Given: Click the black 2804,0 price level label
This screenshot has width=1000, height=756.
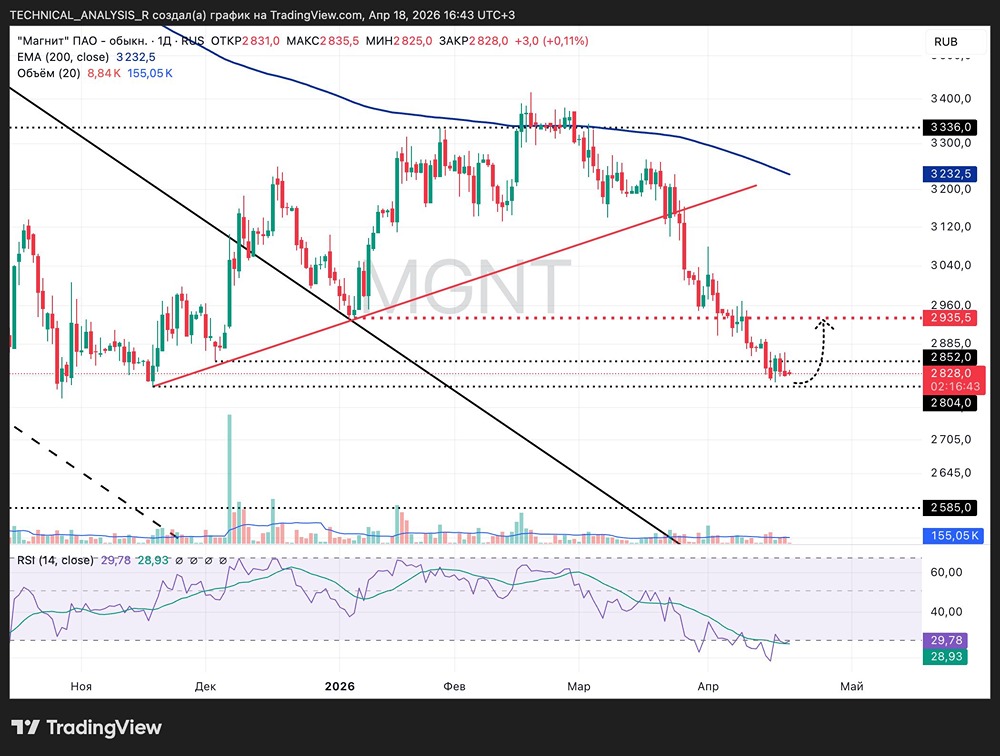Looking at the screenshot, I should coord(950,403).
